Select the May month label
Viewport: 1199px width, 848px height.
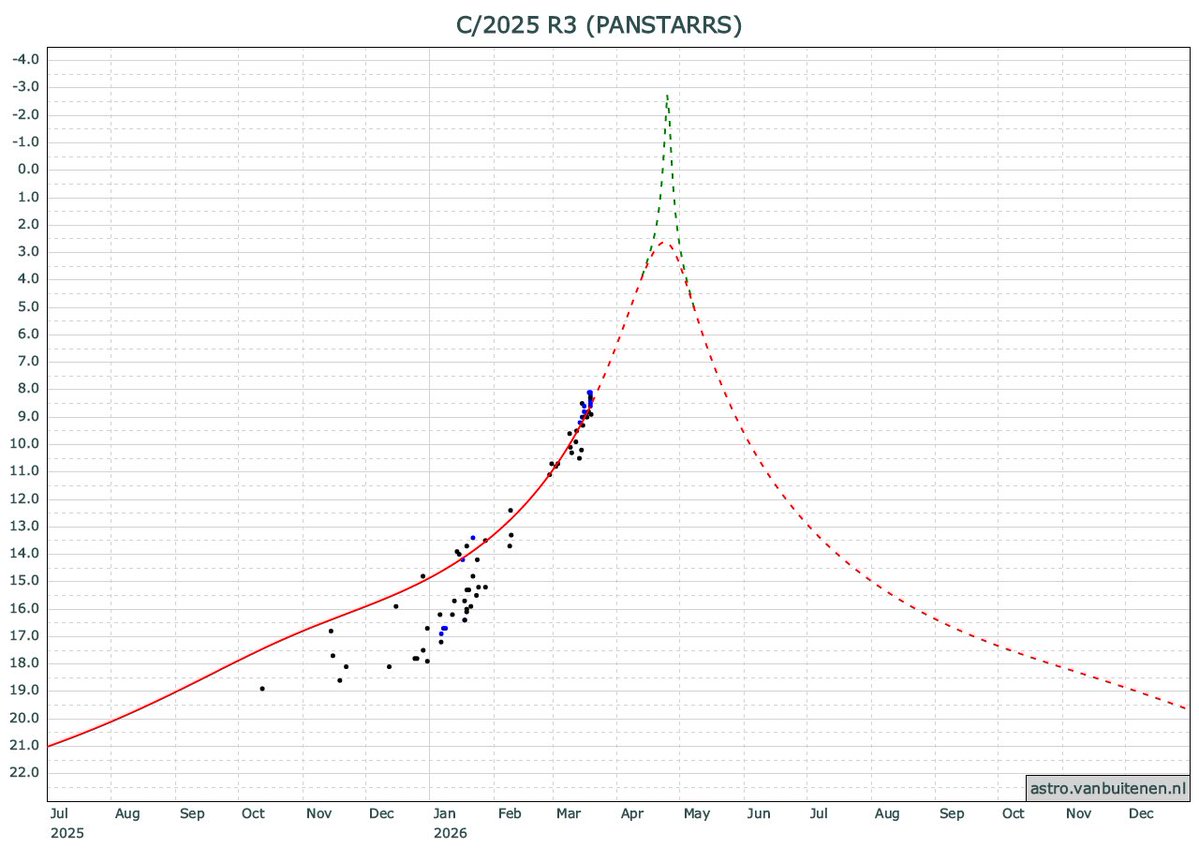point(697,814)
